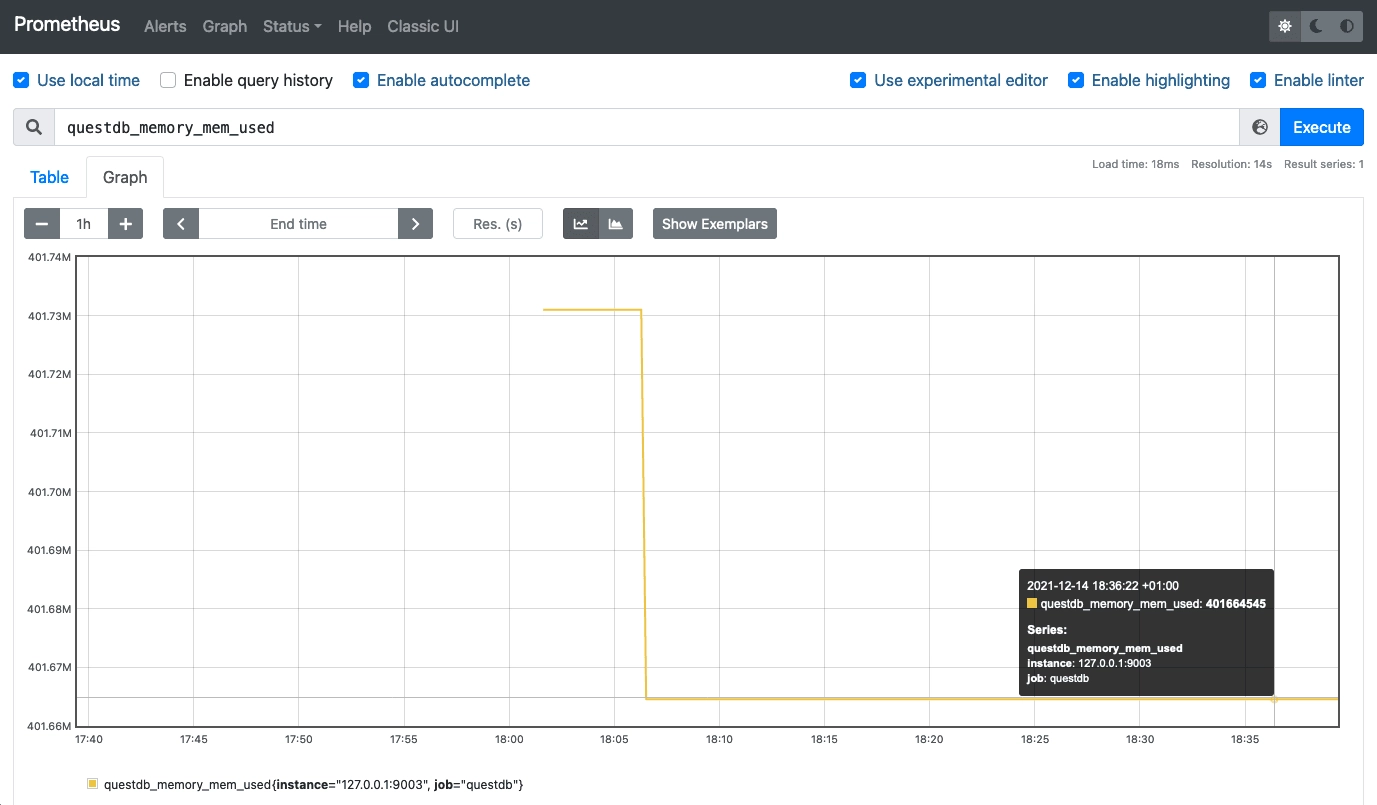Viewport: 1377px width, 805px height.
Task: Click the End time input field
Action: 297,223
